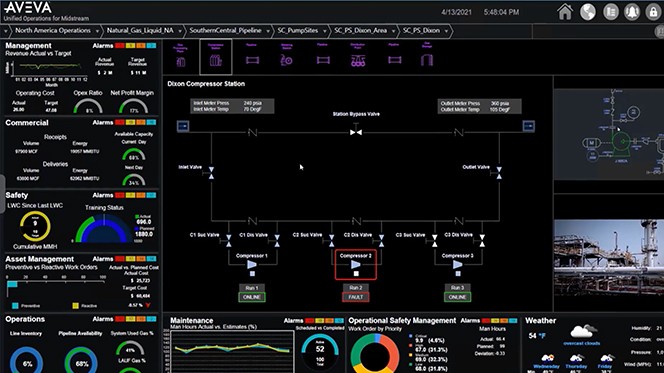The height and width of the screenshot is (373, 664).
Task: Click the Run 2 FAULT status button
Action: tap(356, 297)
